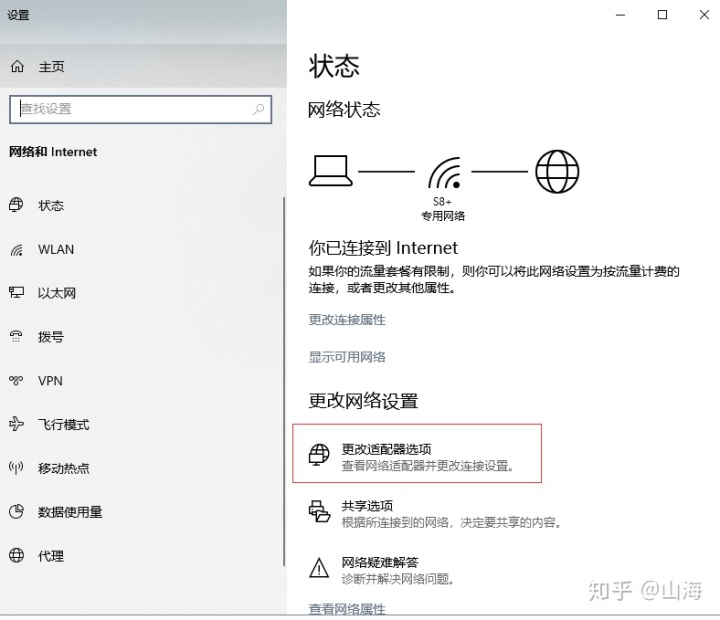Click the Home (主页) house icon
This screenshot has height=620, width=720.
point(17,67)
